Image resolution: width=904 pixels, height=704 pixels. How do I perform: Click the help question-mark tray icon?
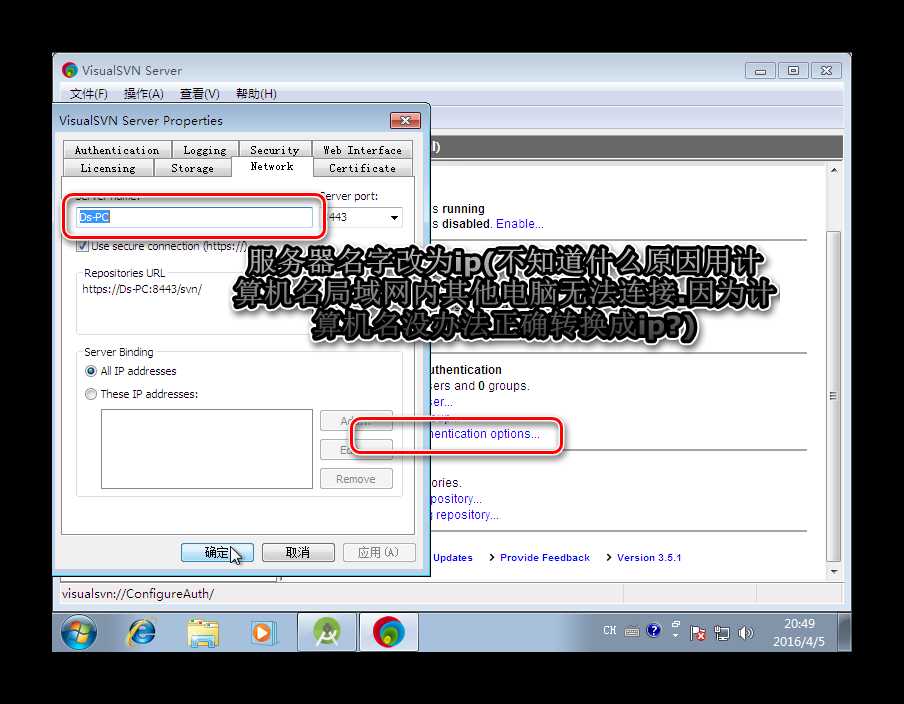point(653,630)
